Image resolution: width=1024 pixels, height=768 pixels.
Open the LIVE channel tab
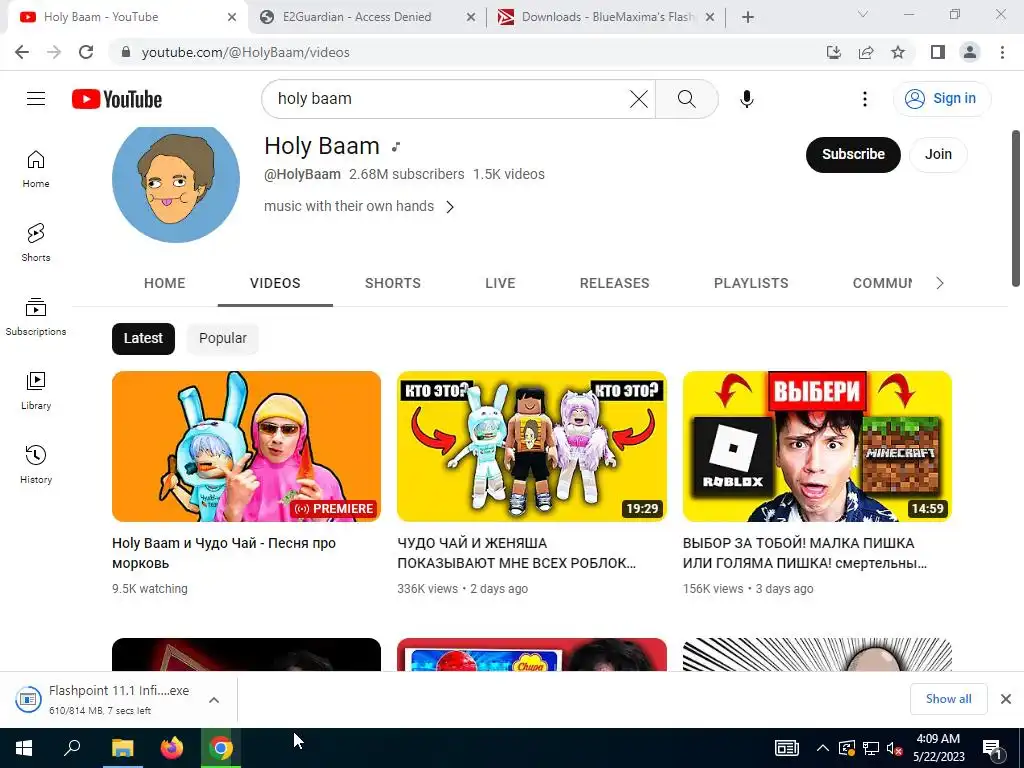[x=500, y=283]
